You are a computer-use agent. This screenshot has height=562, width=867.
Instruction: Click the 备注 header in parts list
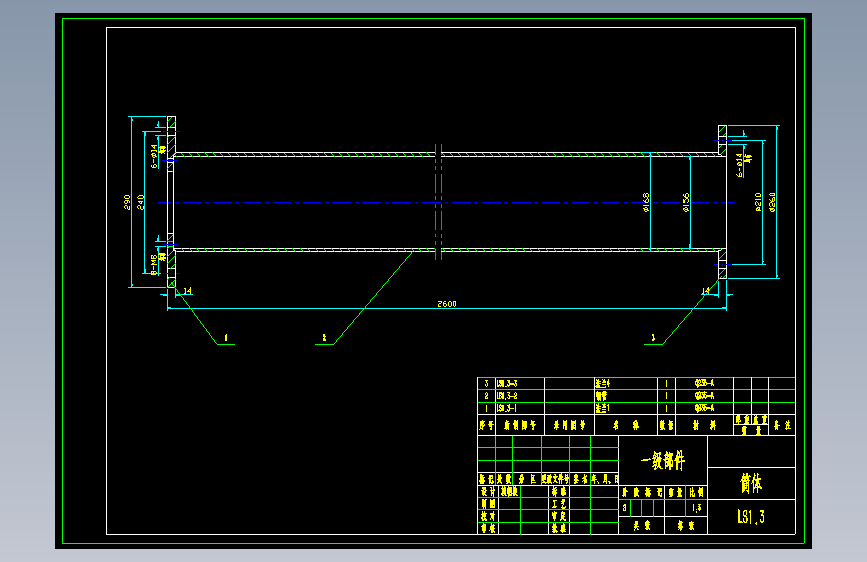(x=782, y=425)
